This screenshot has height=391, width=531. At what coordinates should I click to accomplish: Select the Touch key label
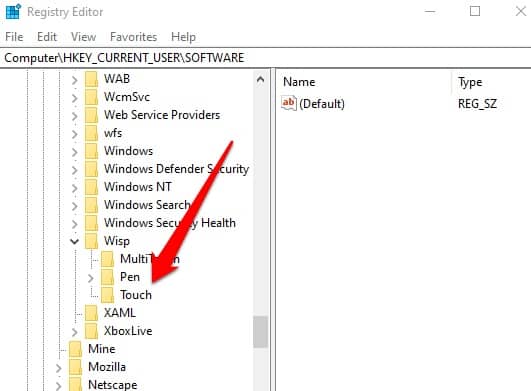136,295
